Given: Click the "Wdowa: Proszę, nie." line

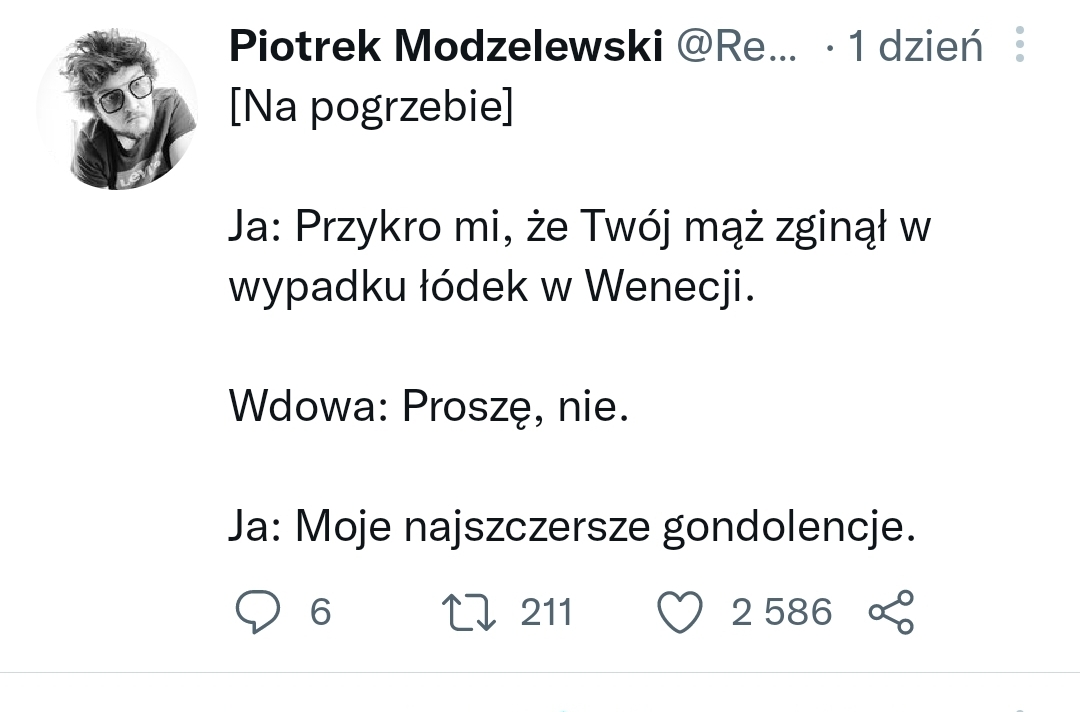Looking at the screenshot, I should pyautogui.click(x=430, y=407).
